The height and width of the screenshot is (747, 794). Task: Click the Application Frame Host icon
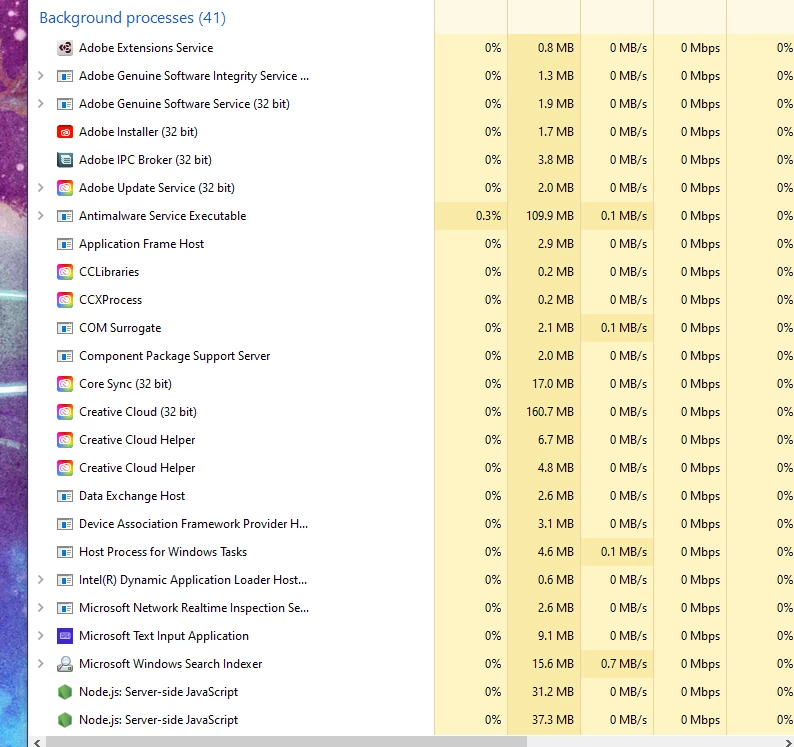tap(65, 244)
